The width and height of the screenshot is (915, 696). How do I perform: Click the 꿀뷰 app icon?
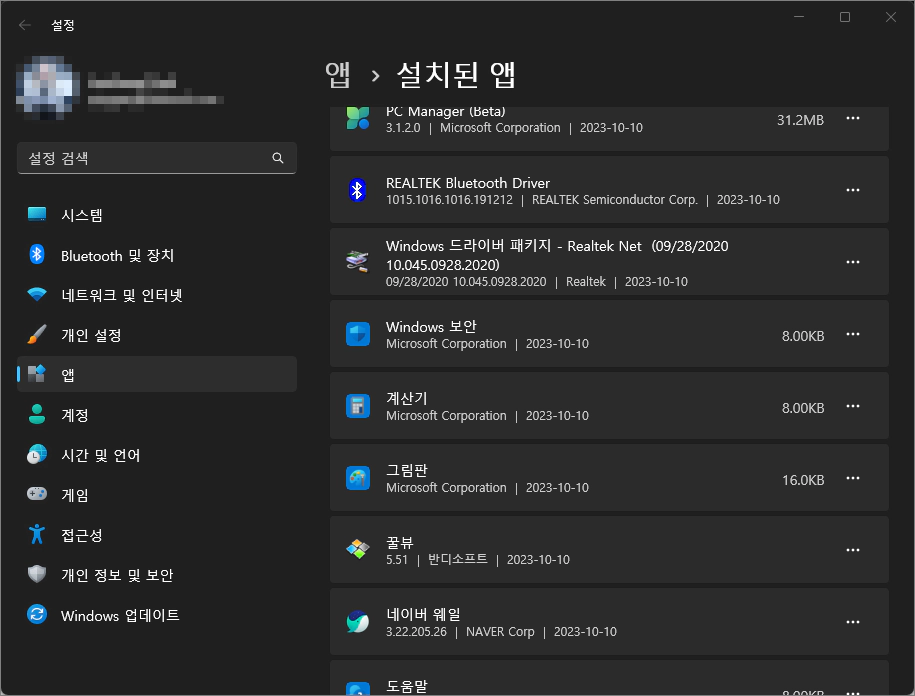[x=358, y=550]
